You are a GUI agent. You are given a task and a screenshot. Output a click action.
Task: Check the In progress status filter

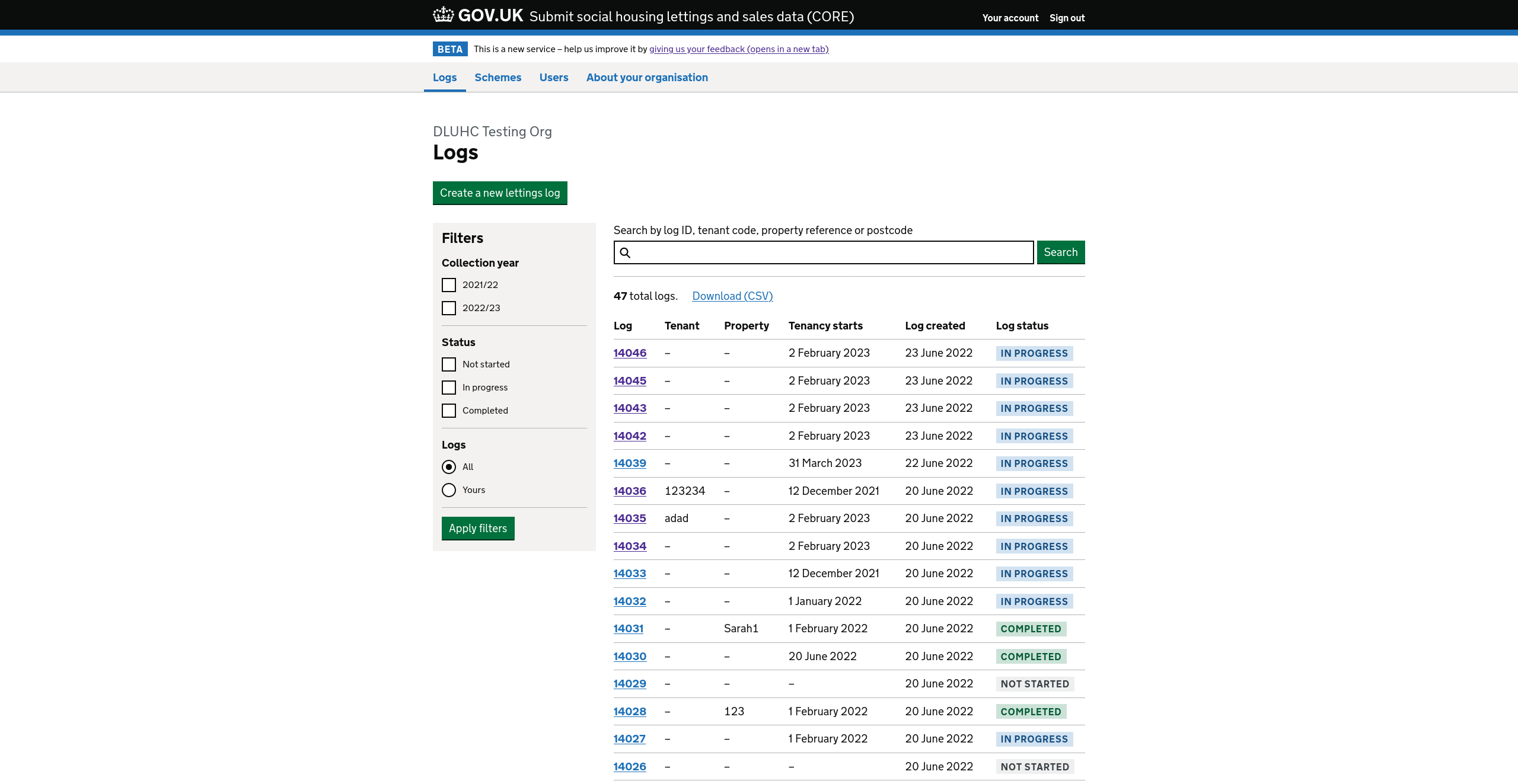449,388
